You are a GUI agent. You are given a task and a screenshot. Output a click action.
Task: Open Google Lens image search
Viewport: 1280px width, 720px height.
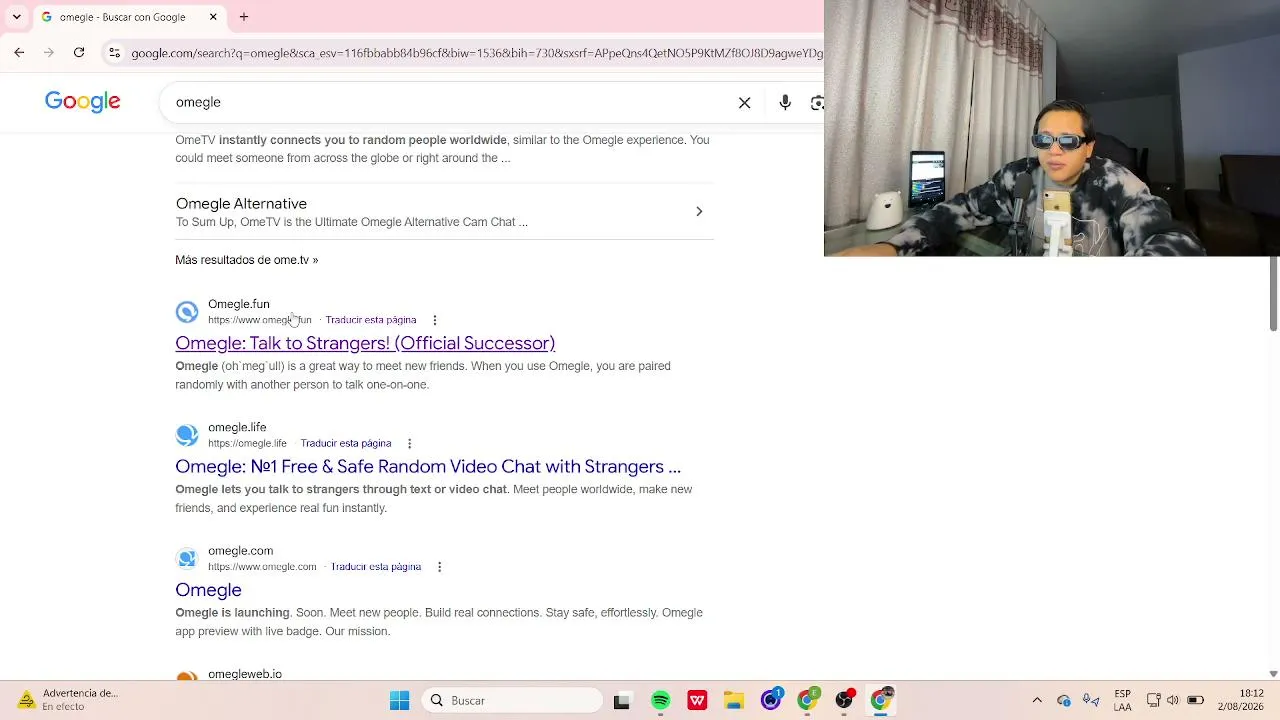(x=817, y=102)
